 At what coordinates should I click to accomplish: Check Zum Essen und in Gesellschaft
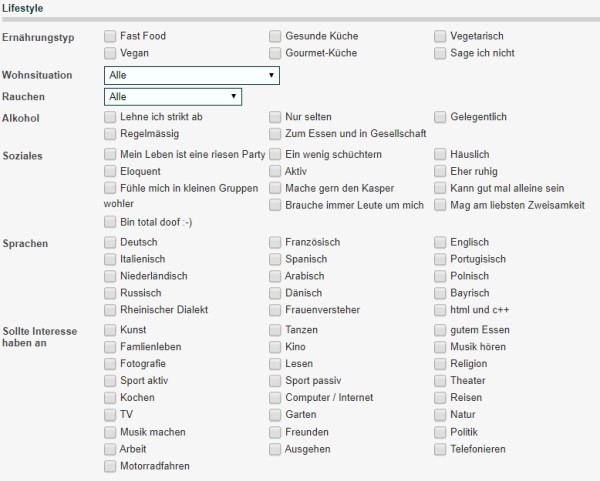coord(275,134)
